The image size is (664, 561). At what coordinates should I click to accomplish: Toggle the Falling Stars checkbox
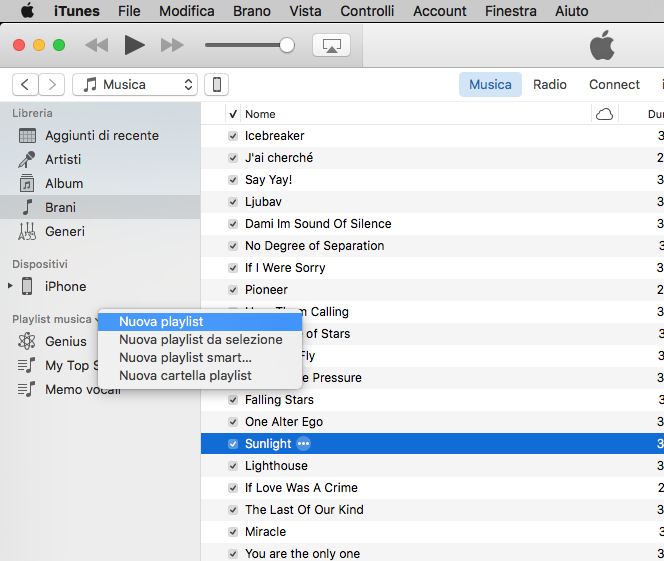click(233, 400)
